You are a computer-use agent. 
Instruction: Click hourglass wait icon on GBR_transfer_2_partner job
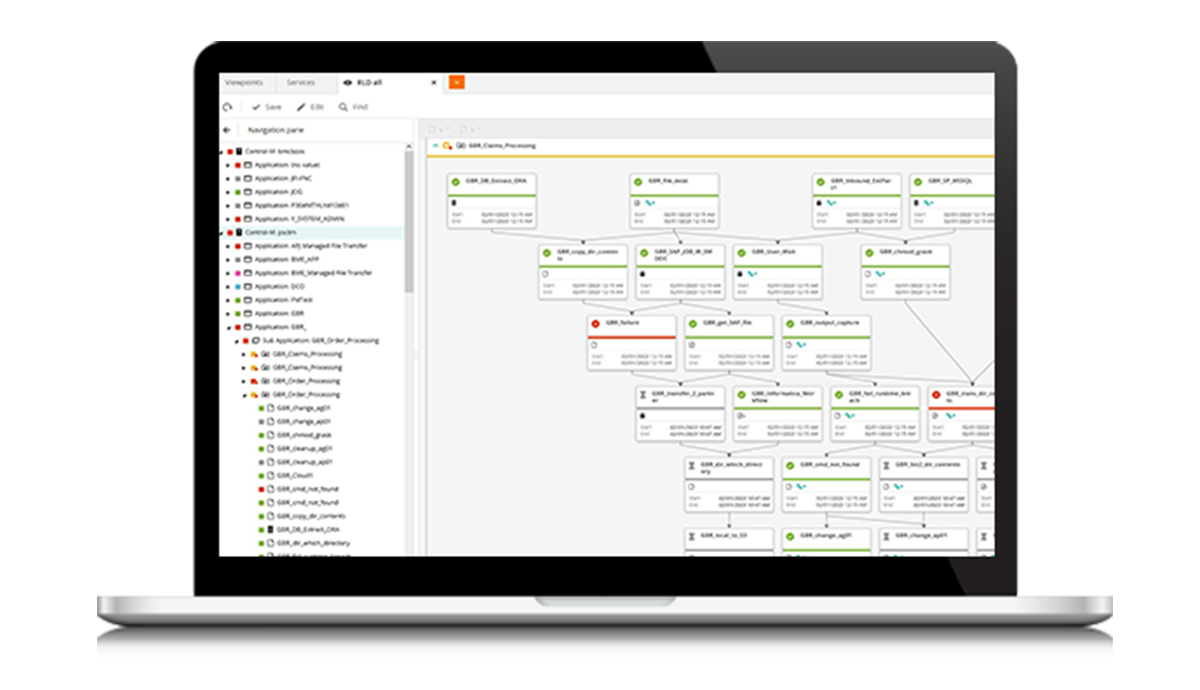(x=645, y=394)
